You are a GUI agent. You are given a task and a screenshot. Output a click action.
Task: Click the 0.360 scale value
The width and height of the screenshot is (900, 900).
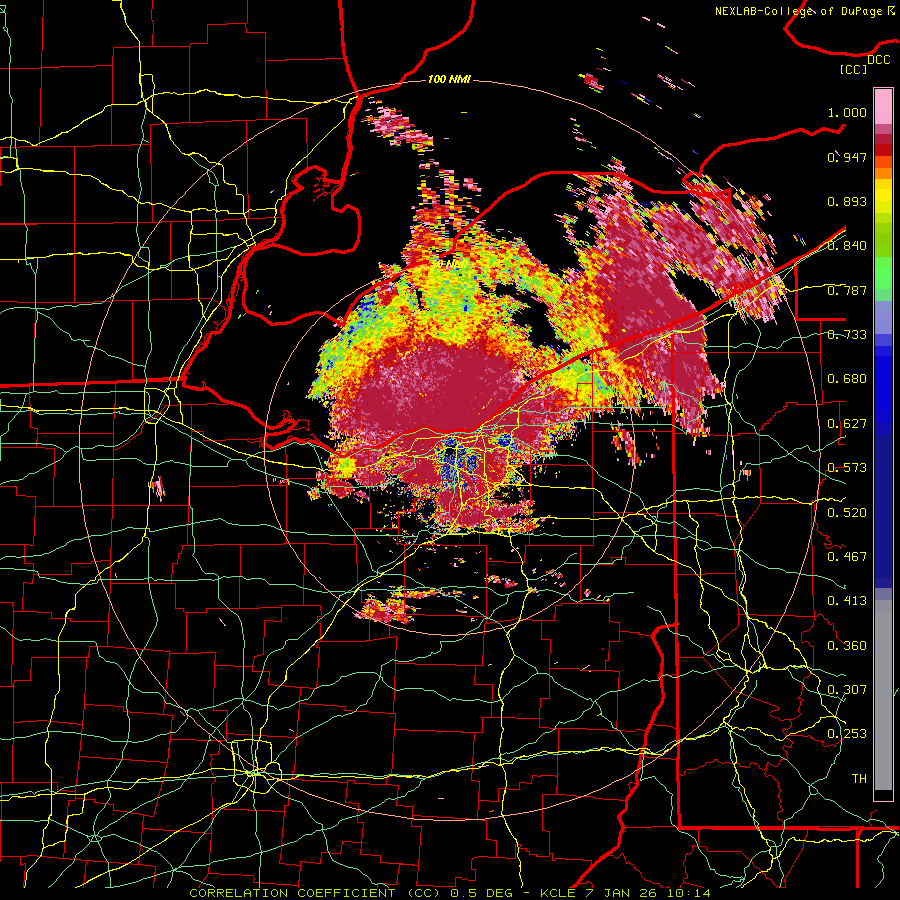(x=847, y=645)
